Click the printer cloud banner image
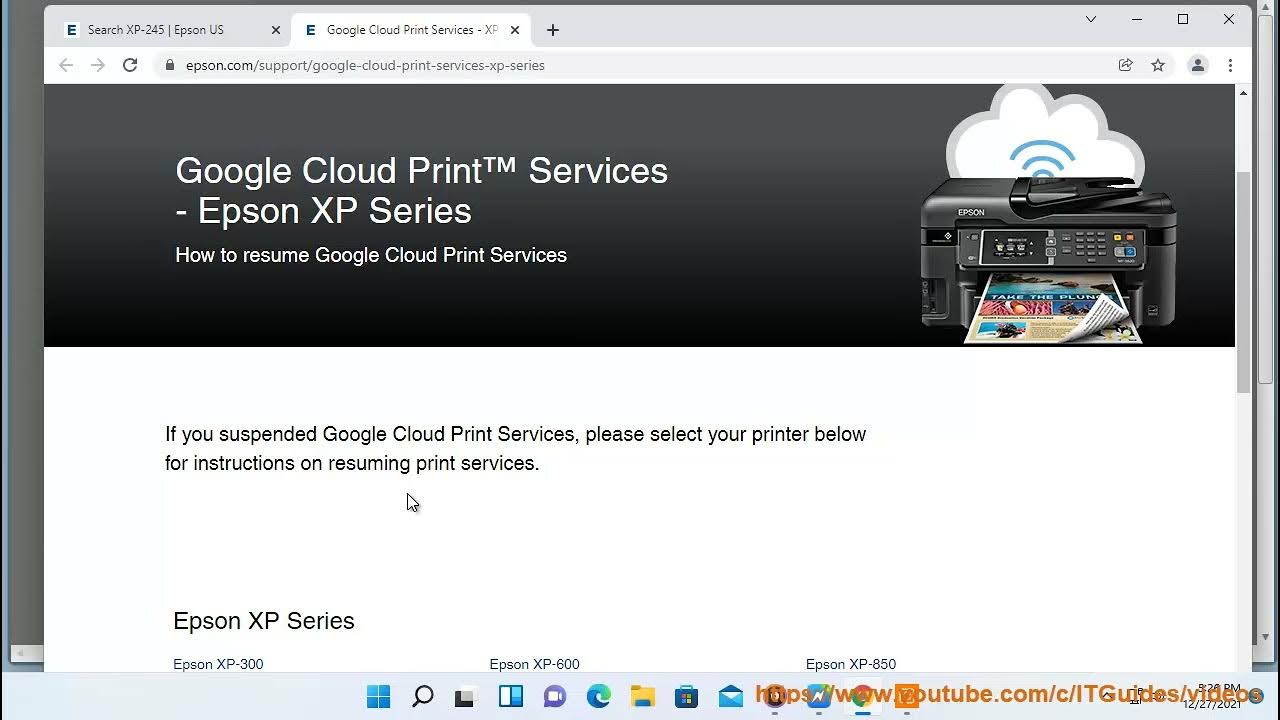This screenshot has height=720, width=1280. click(1048, 215)
